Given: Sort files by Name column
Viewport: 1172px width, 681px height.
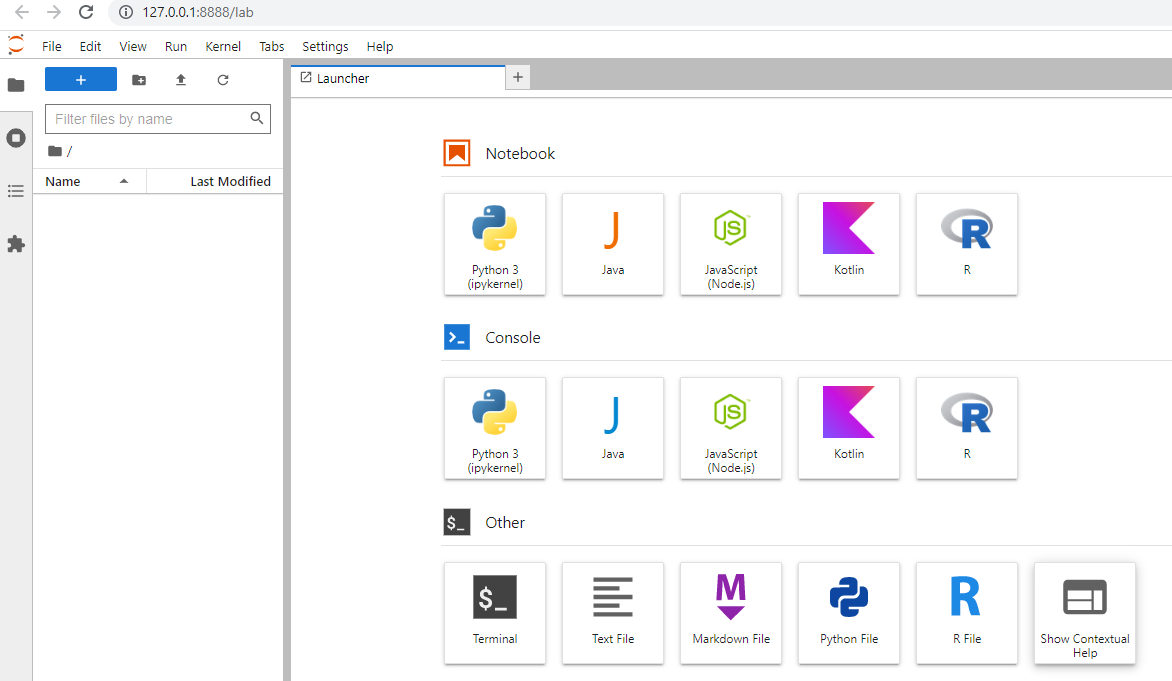Looking at the screenshot, I should 90,182.
